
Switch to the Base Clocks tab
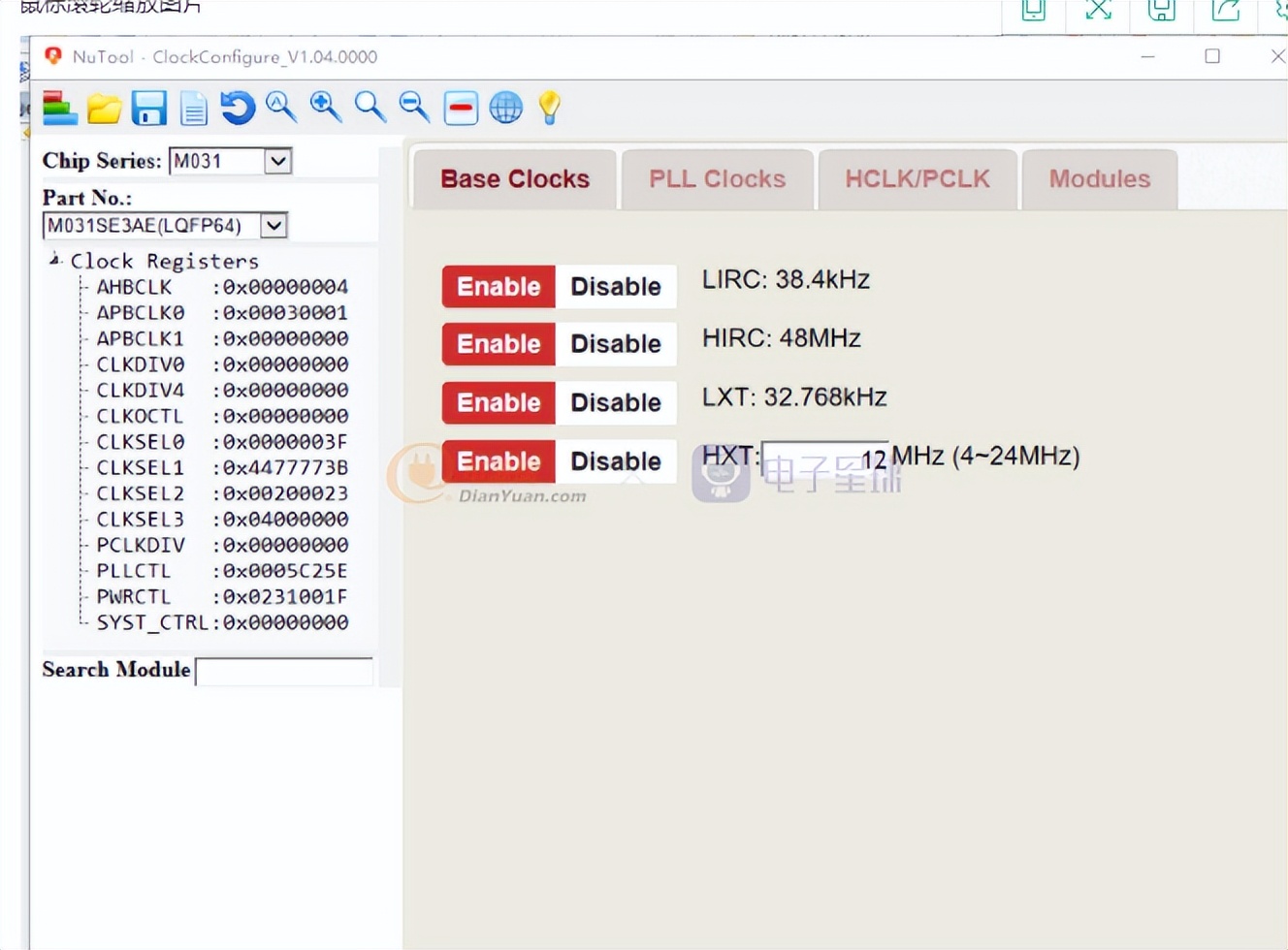pyautogui.click(x=515, y=179)
